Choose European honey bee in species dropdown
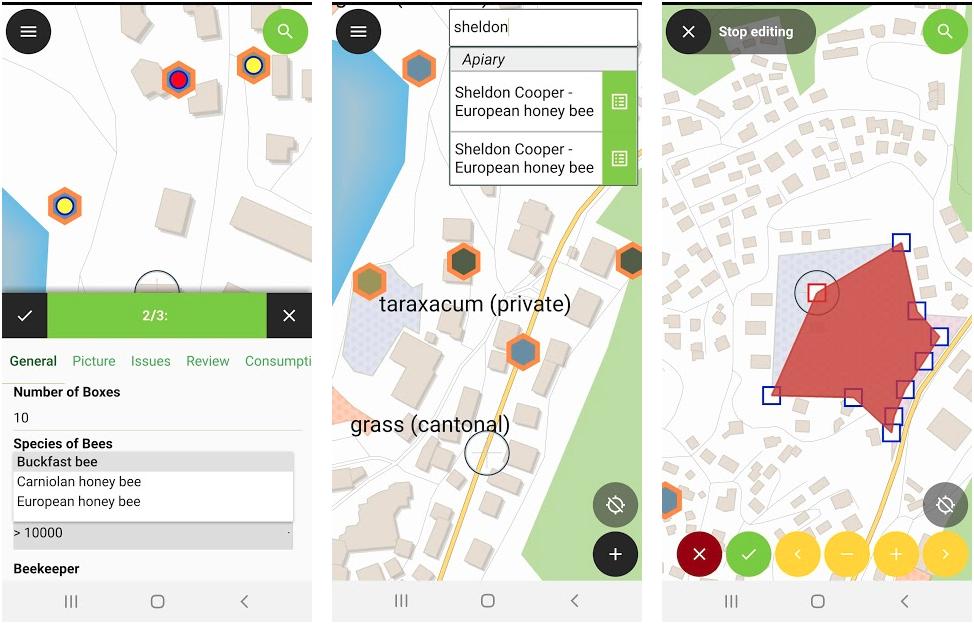Screen dimensions: 974x626 coord(153,501)
